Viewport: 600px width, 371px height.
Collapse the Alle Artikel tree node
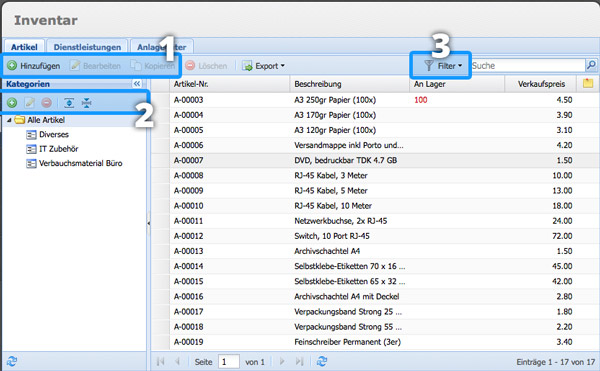coord(9,120)
